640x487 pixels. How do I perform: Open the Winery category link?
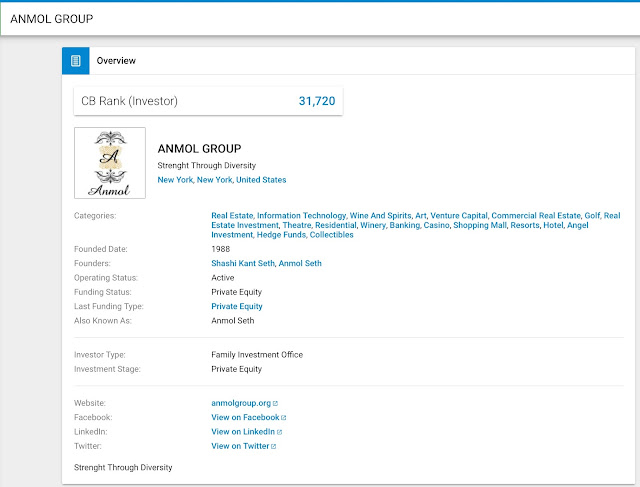(x=373, y=225)
